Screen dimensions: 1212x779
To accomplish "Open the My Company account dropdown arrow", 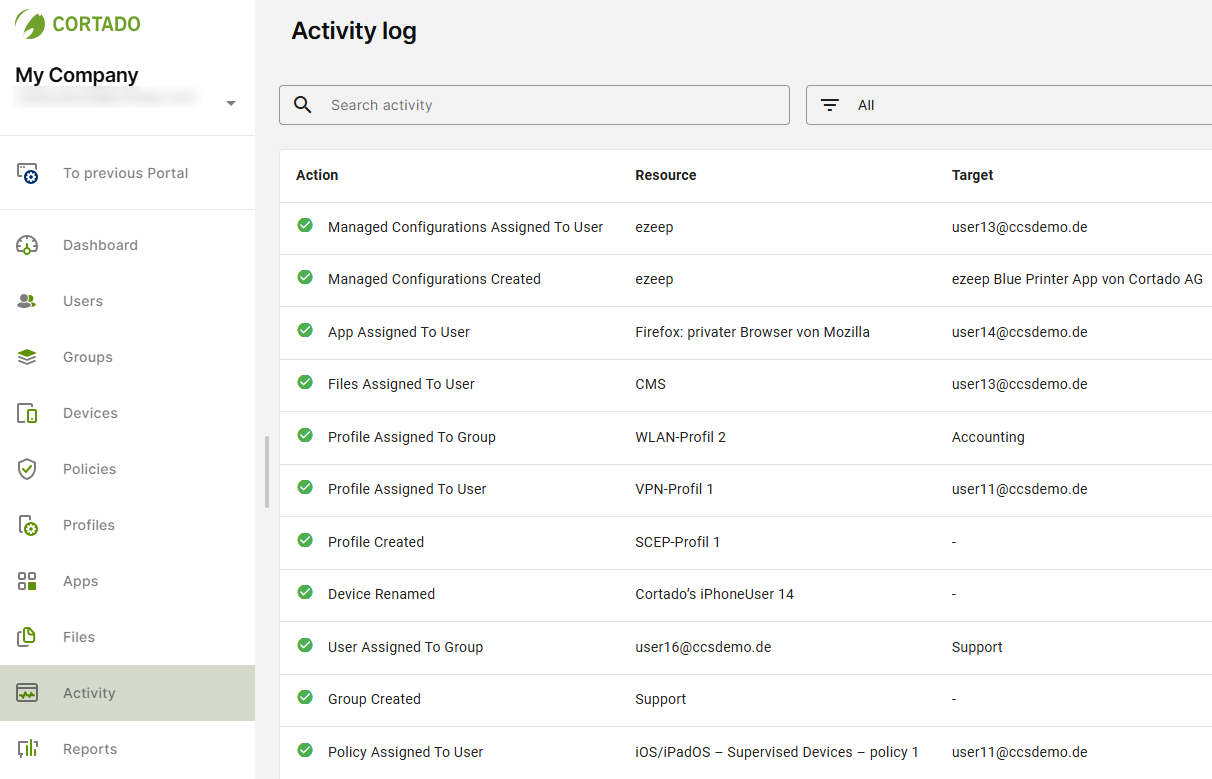I will 231,103.
